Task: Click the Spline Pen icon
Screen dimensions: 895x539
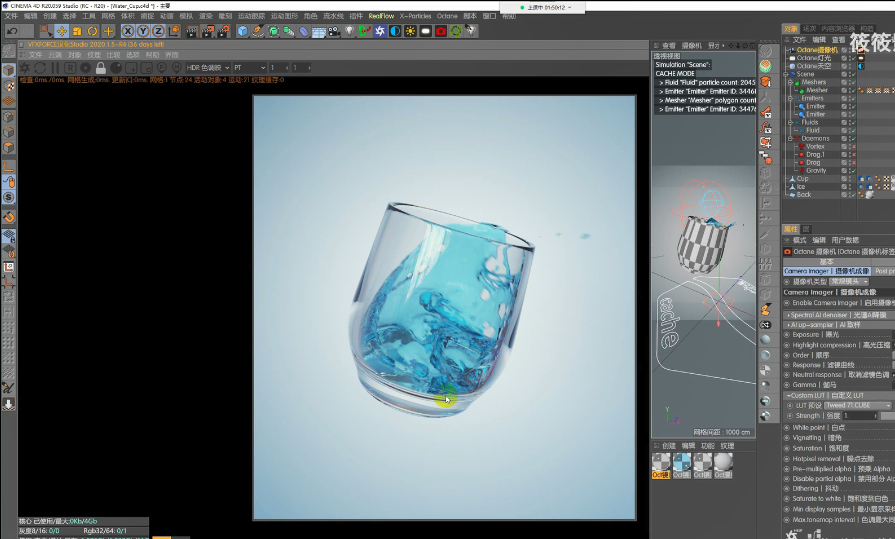Action: (258, 31)
